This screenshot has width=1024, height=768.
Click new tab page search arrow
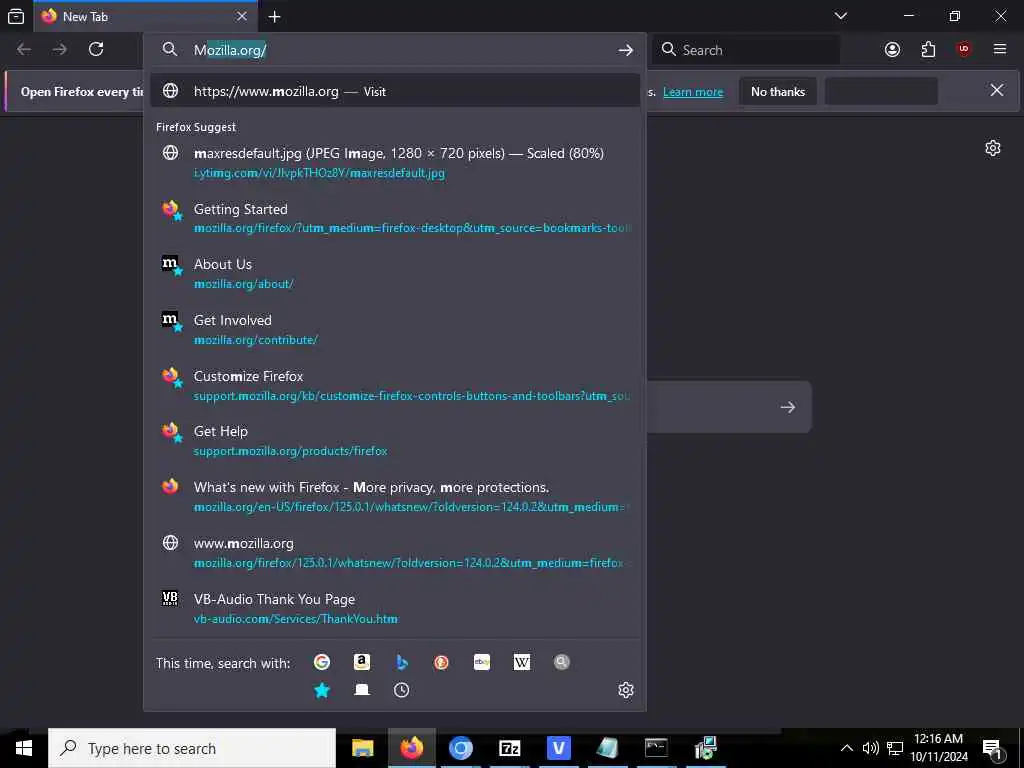(x=788, y=408)
